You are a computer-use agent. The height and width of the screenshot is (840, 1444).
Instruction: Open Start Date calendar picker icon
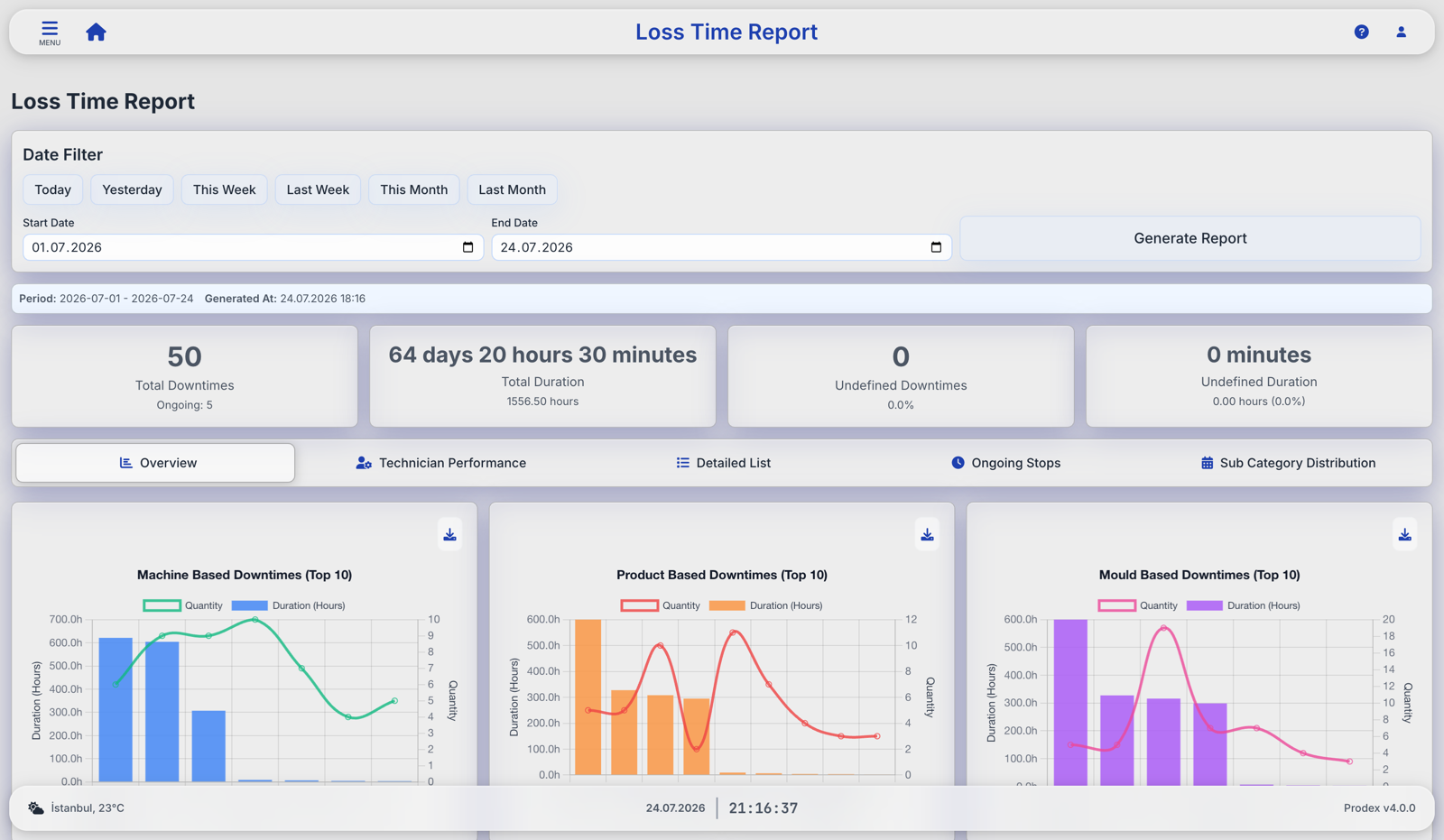click(467, 247)
